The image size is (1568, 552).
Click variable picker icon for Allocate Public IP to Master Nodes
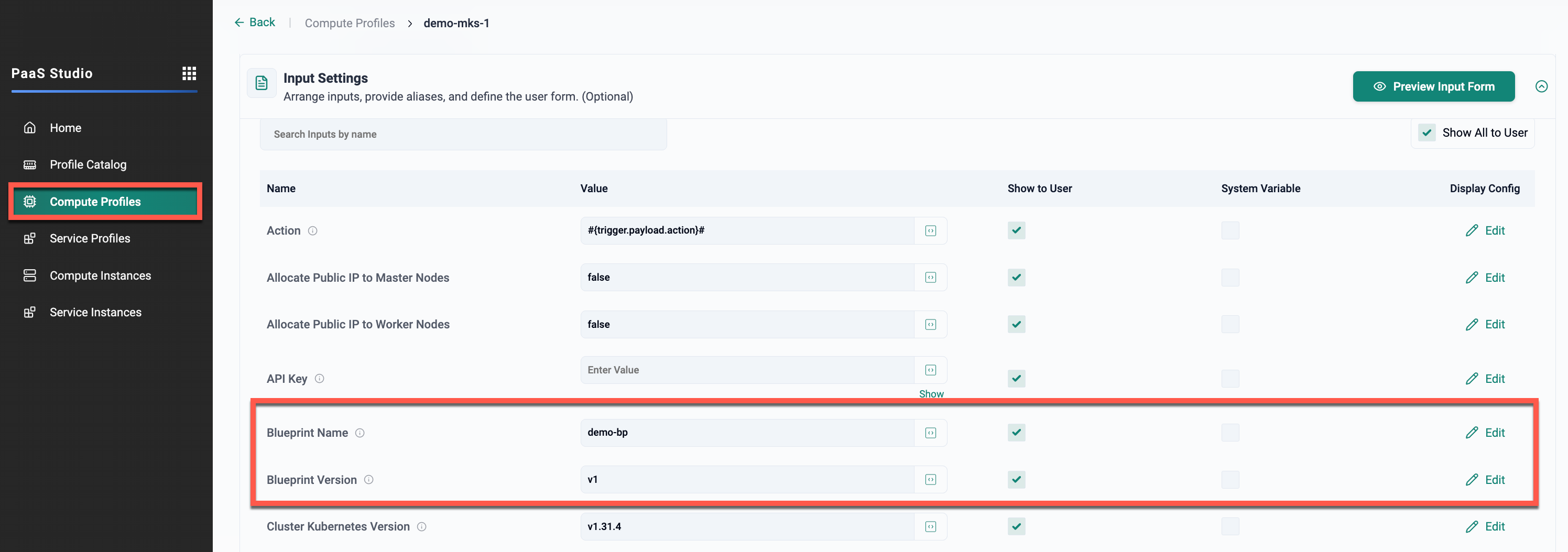point(930,278)
